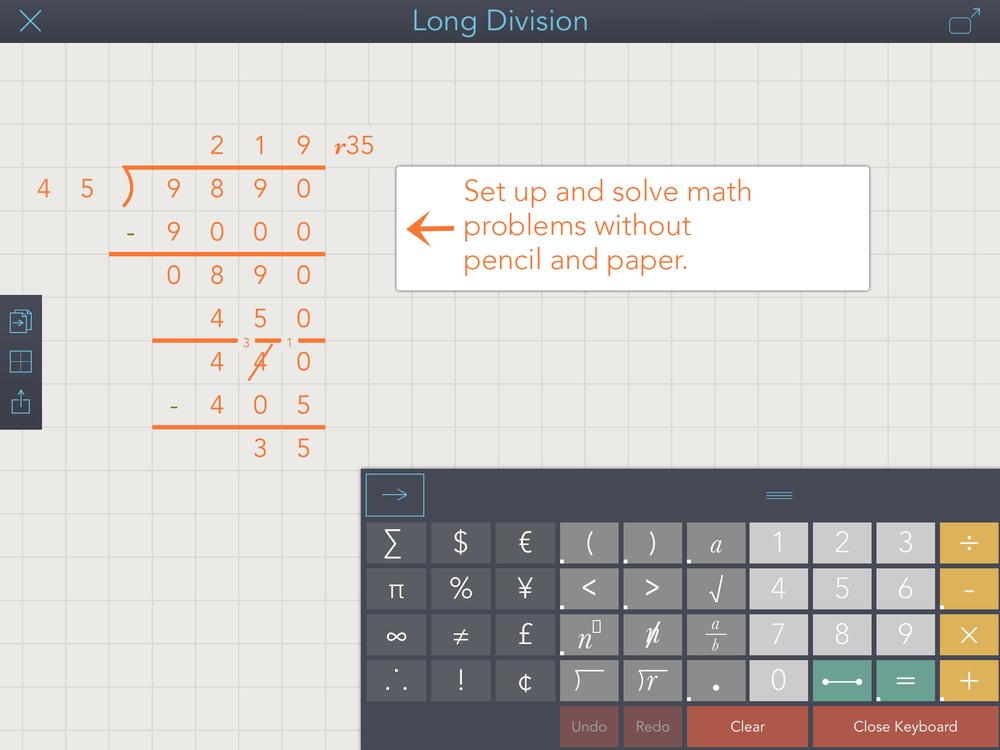This screenshot has height=750, width=1000.
Task: Select the Sigma summation key
Action: coord(396,544)
